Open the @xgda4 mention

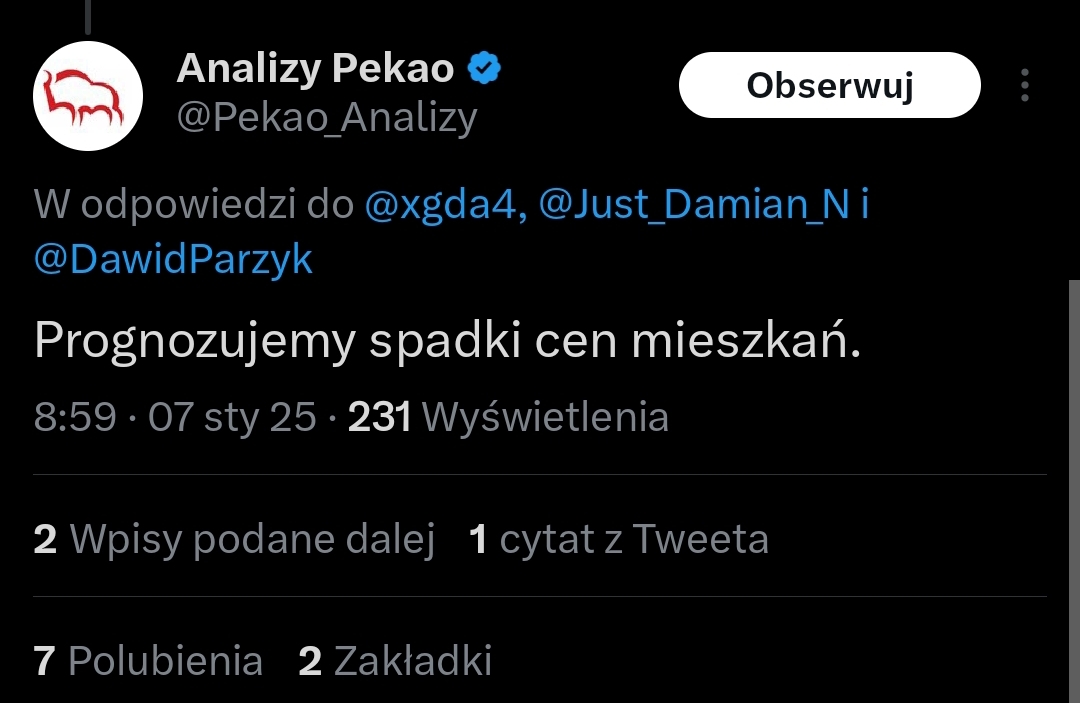click(441, 205)
